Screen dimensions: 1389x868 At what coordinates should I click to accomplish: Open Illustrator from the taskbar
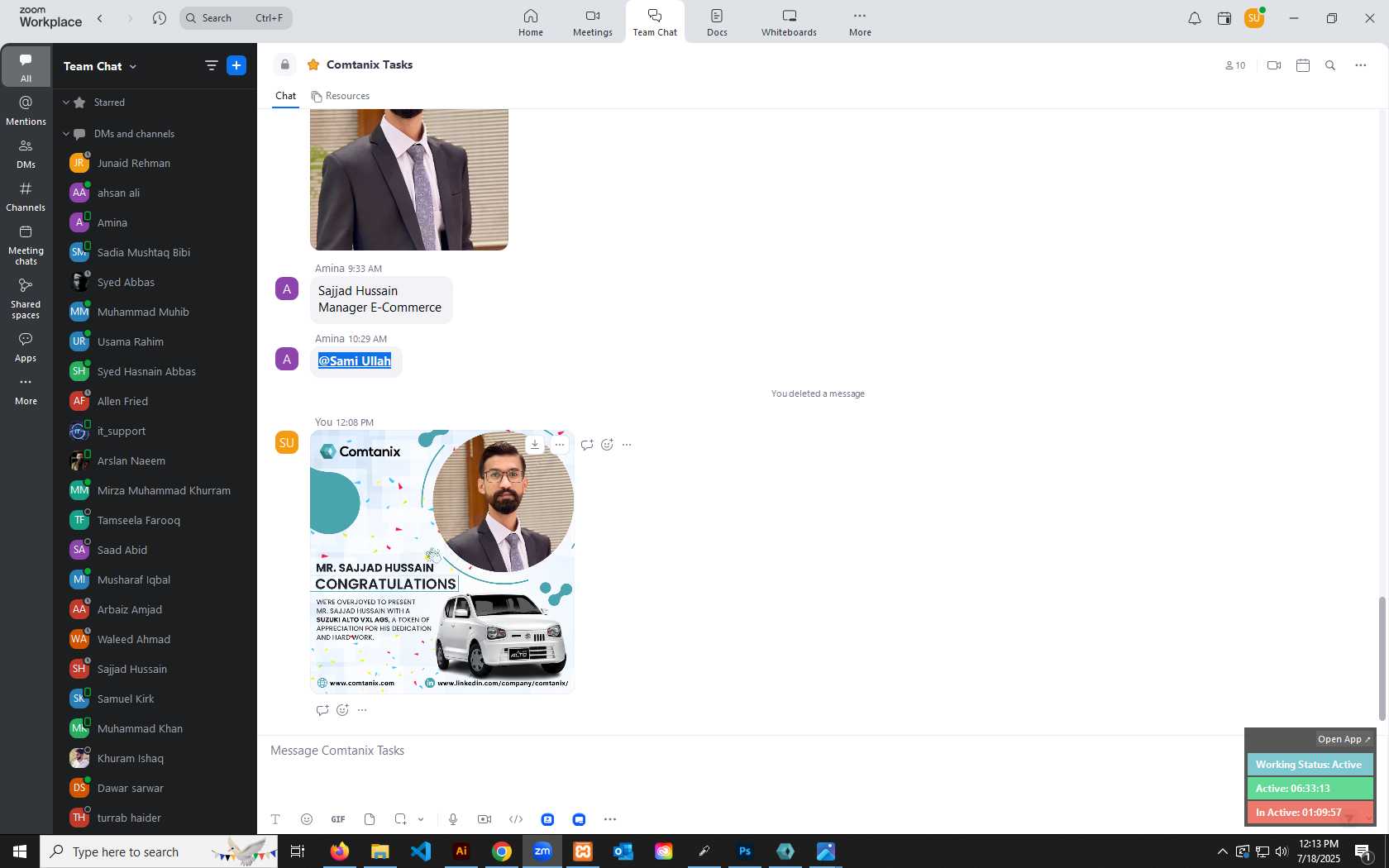pos(461,851)
